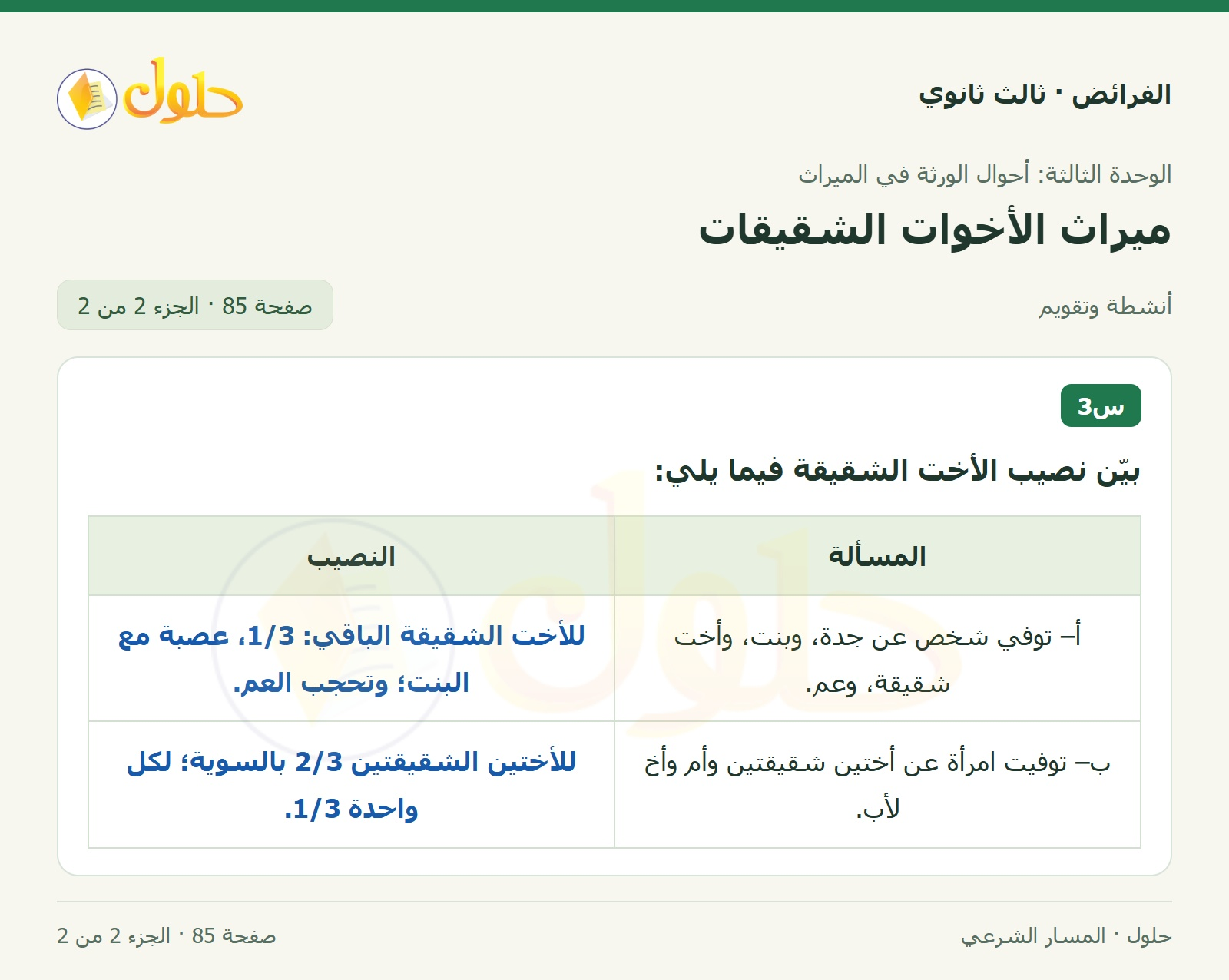This screenshot has height=980, width=1229.
Task: Select the question text 'بيّن نصيب الأخت الشقيقة فيما يلي'
Action: coord(897,470)
